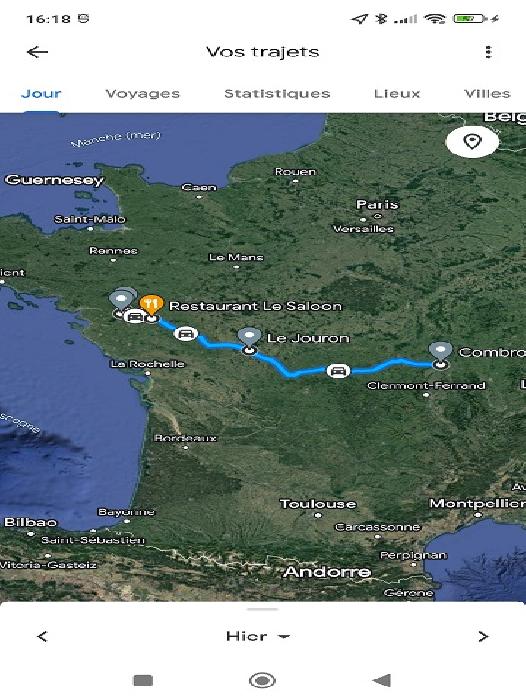
Task: Tap the grey pin at route start
Action: click(122, 299)
